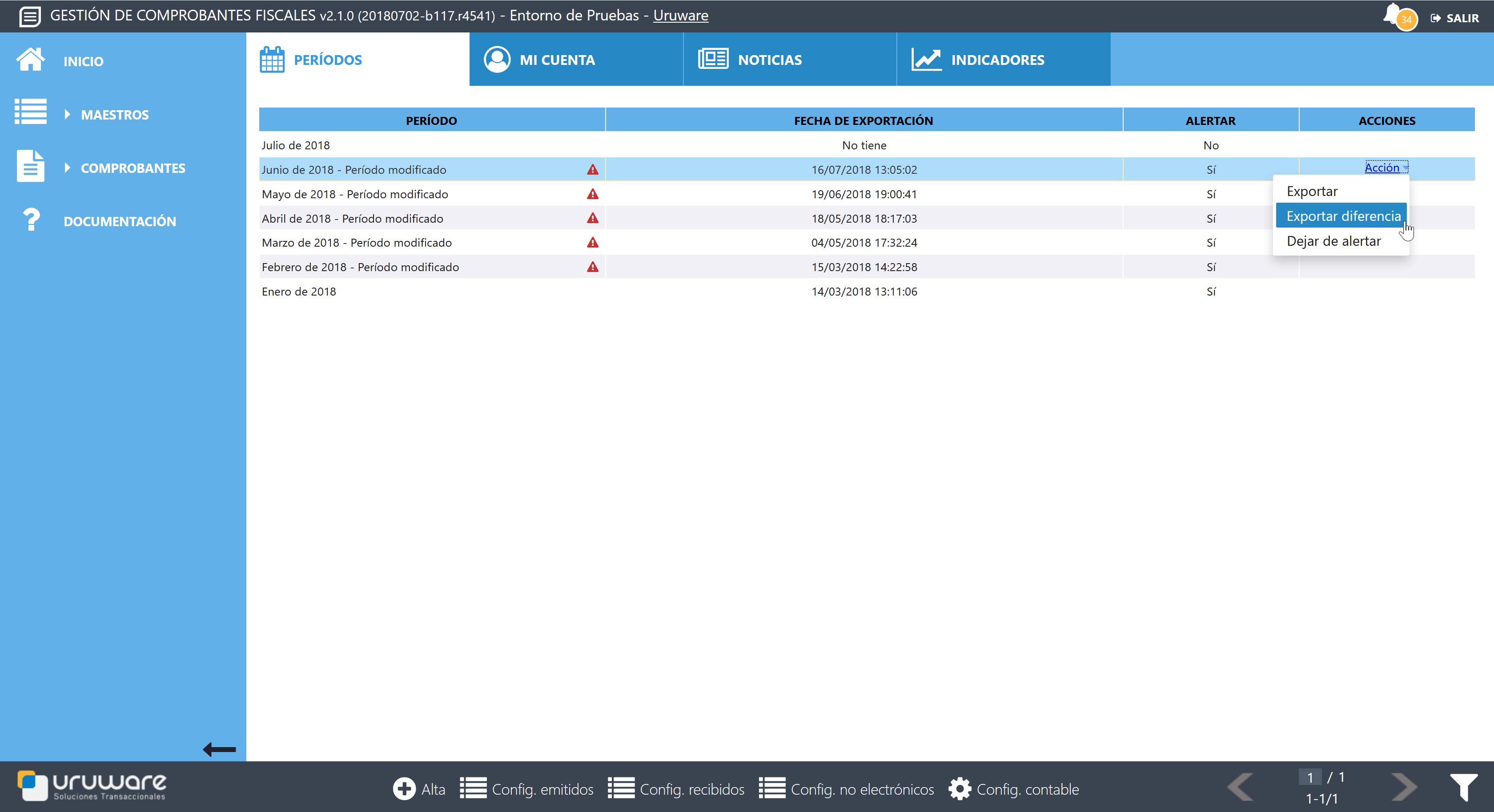Click the filter funnel icon
This screenshot has width=1494, height=812.
[x=1463, y=787]
